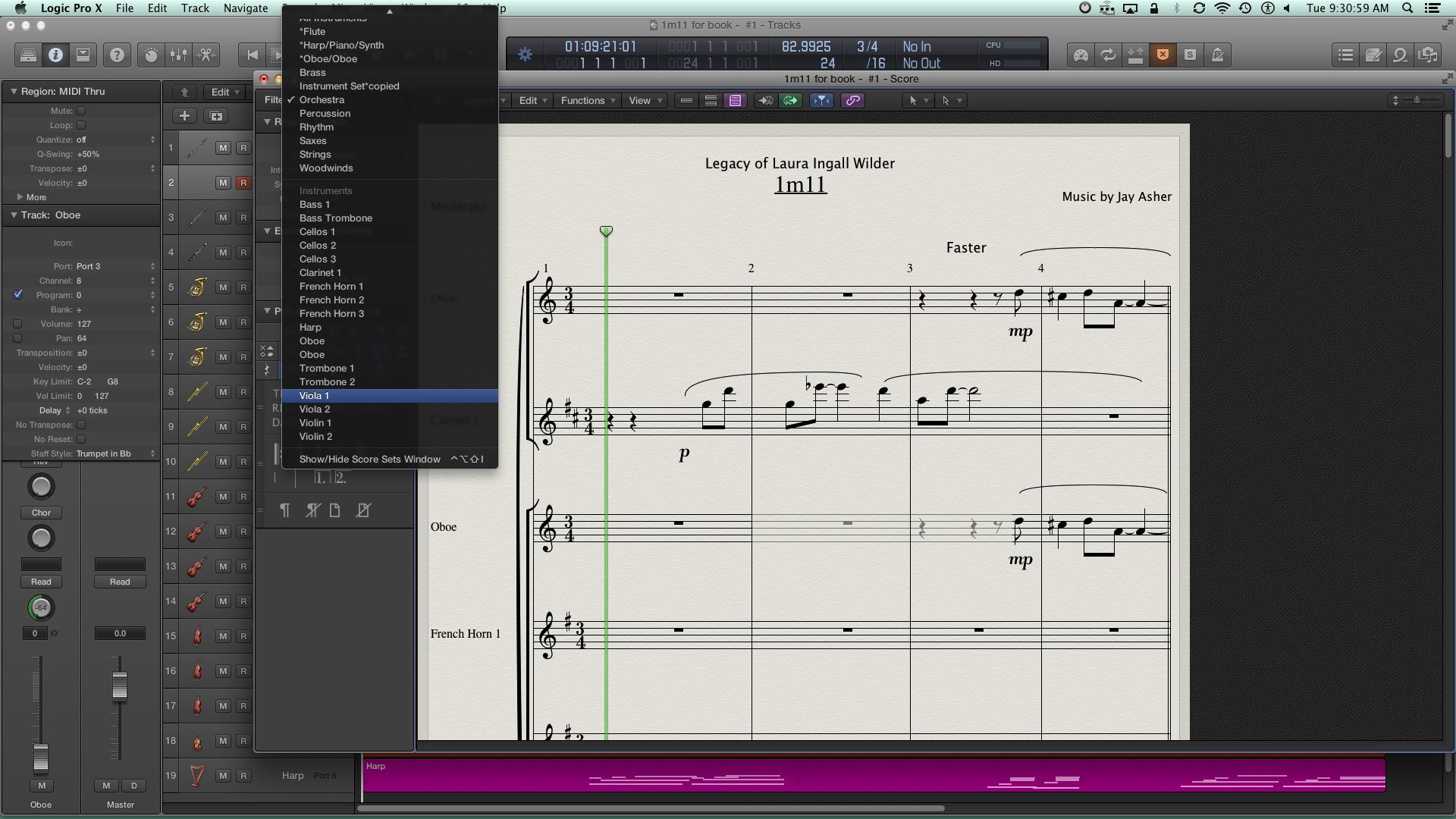The height and width of the screenshot is (819, 1456).
Task: Open the Staff Style Trumpet in Bb dropdown
Action: (115, 453)
